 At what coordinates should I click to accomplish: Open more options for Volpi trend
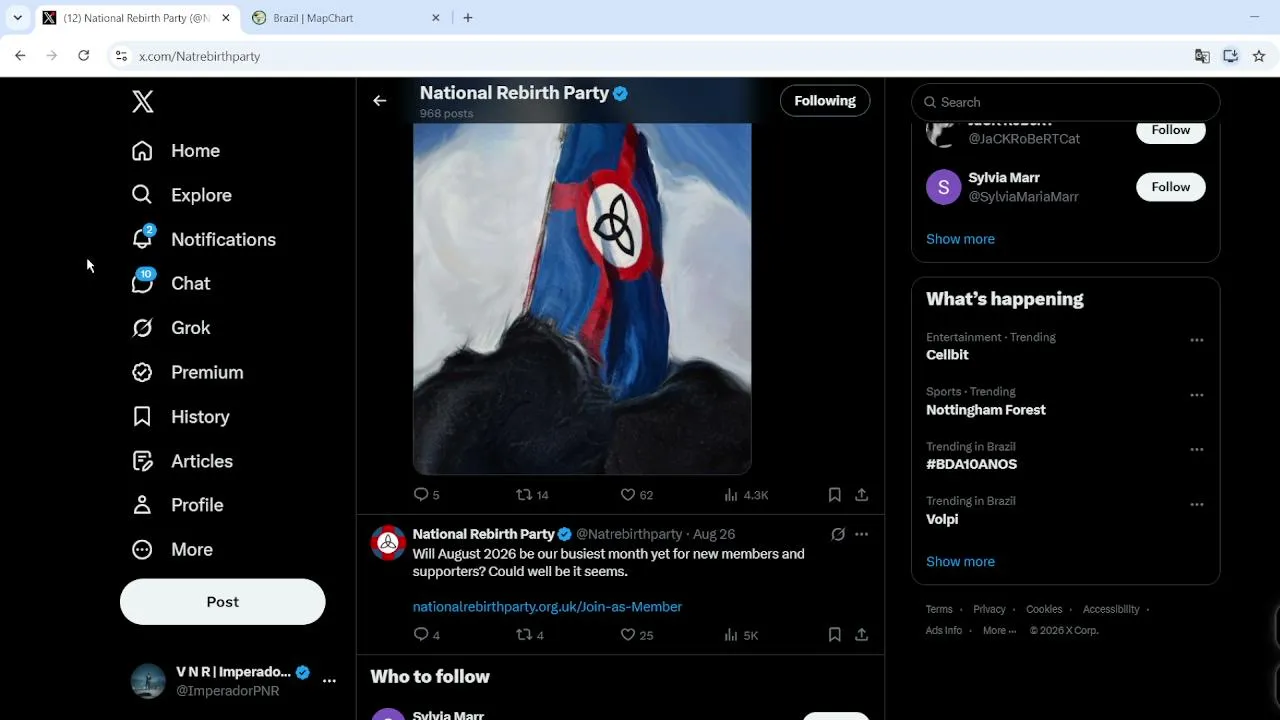click(1196, 505)
